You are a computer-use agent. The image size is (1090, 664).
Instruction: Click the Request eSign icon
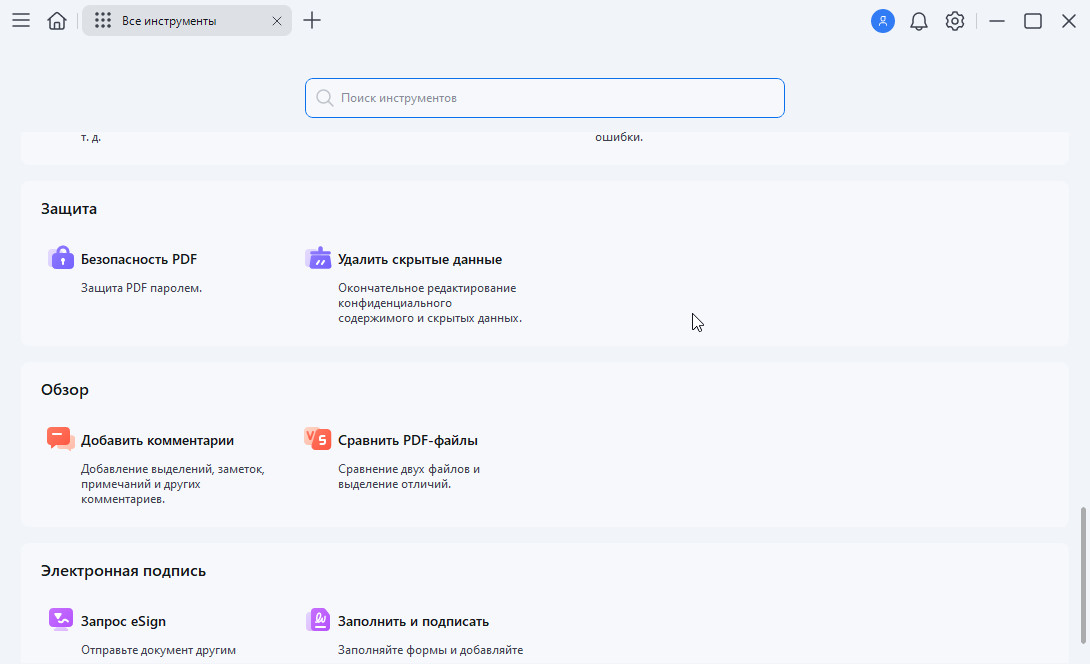[x=61, y=620]
